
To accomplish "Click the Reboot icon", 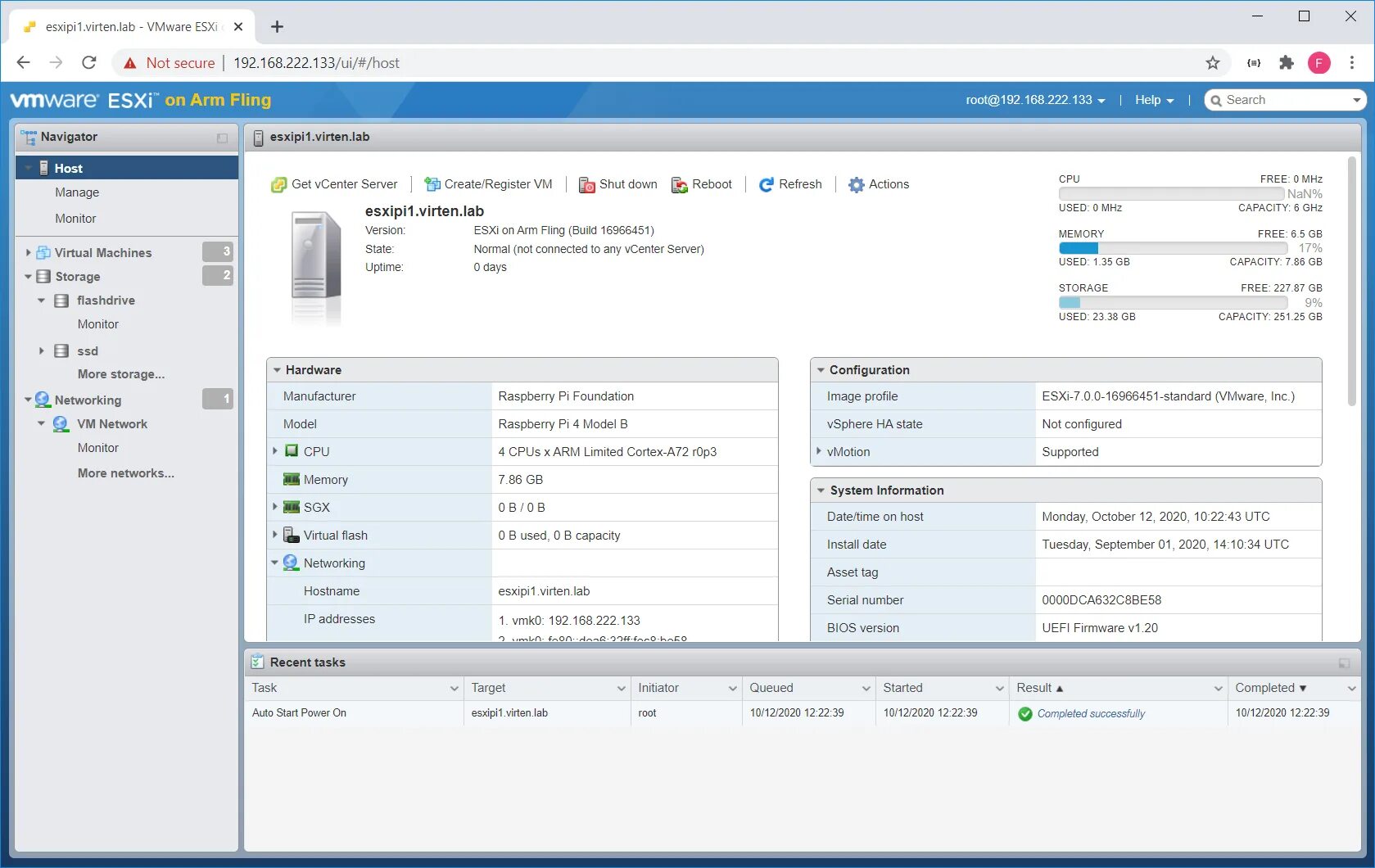I will coord(680,185).
